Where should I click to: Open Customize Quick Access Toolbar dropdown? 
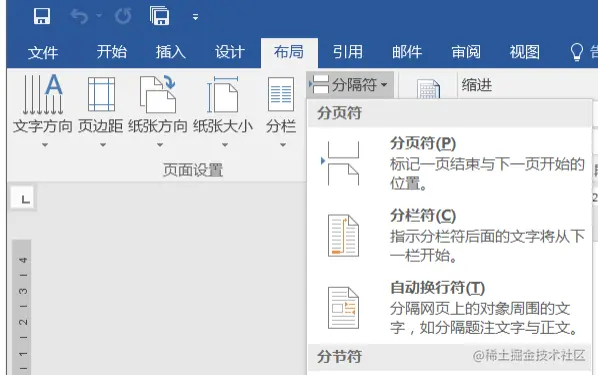195,17
